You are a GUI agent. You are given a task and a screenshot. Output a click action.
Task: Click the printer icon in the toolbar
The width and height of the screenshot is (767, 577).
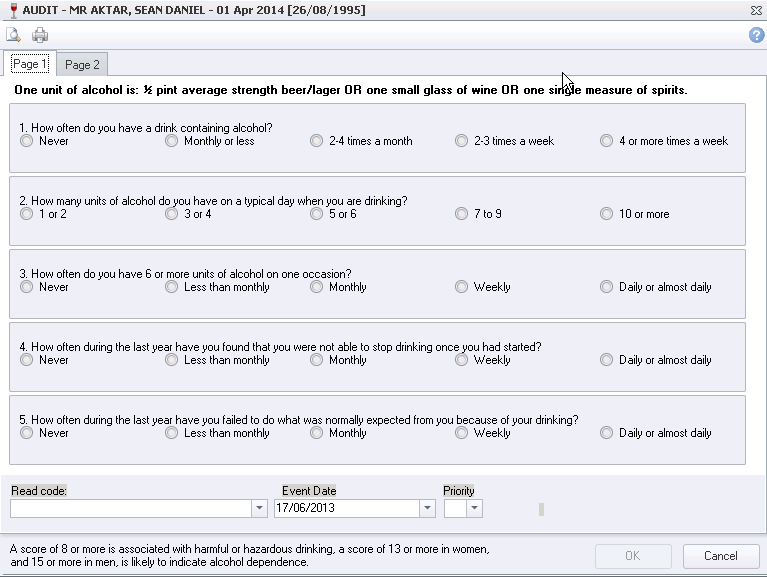40,35
